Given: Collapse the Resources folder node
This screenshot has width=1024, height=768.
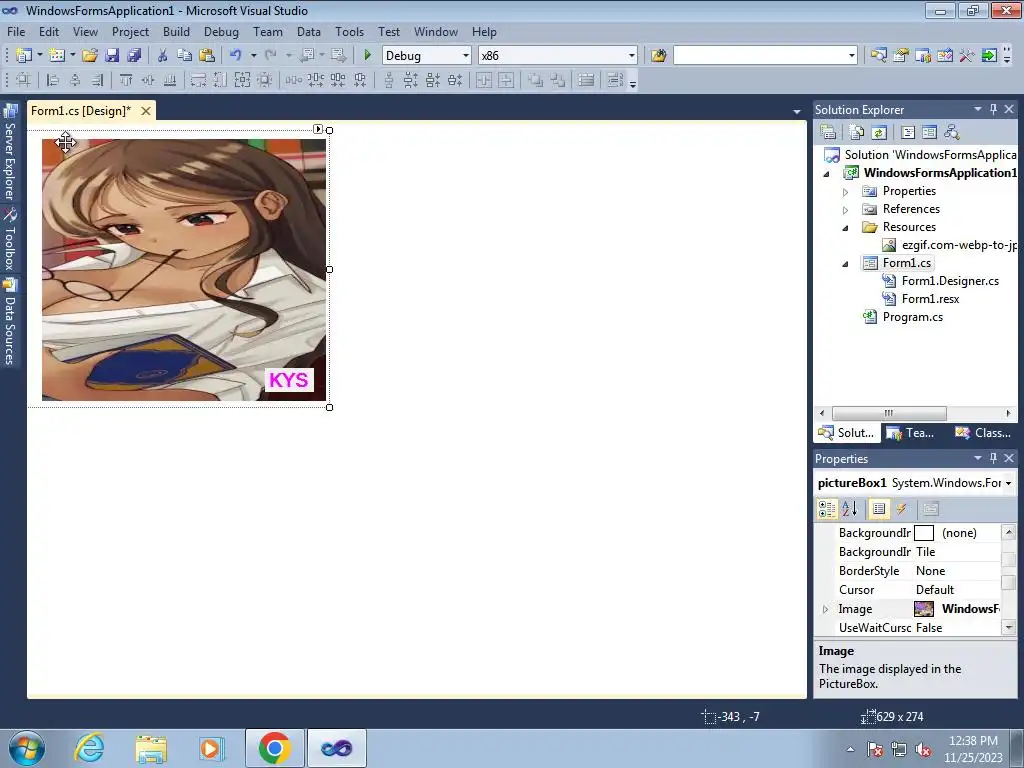Looking at the screenshot, I should [846, 228].
